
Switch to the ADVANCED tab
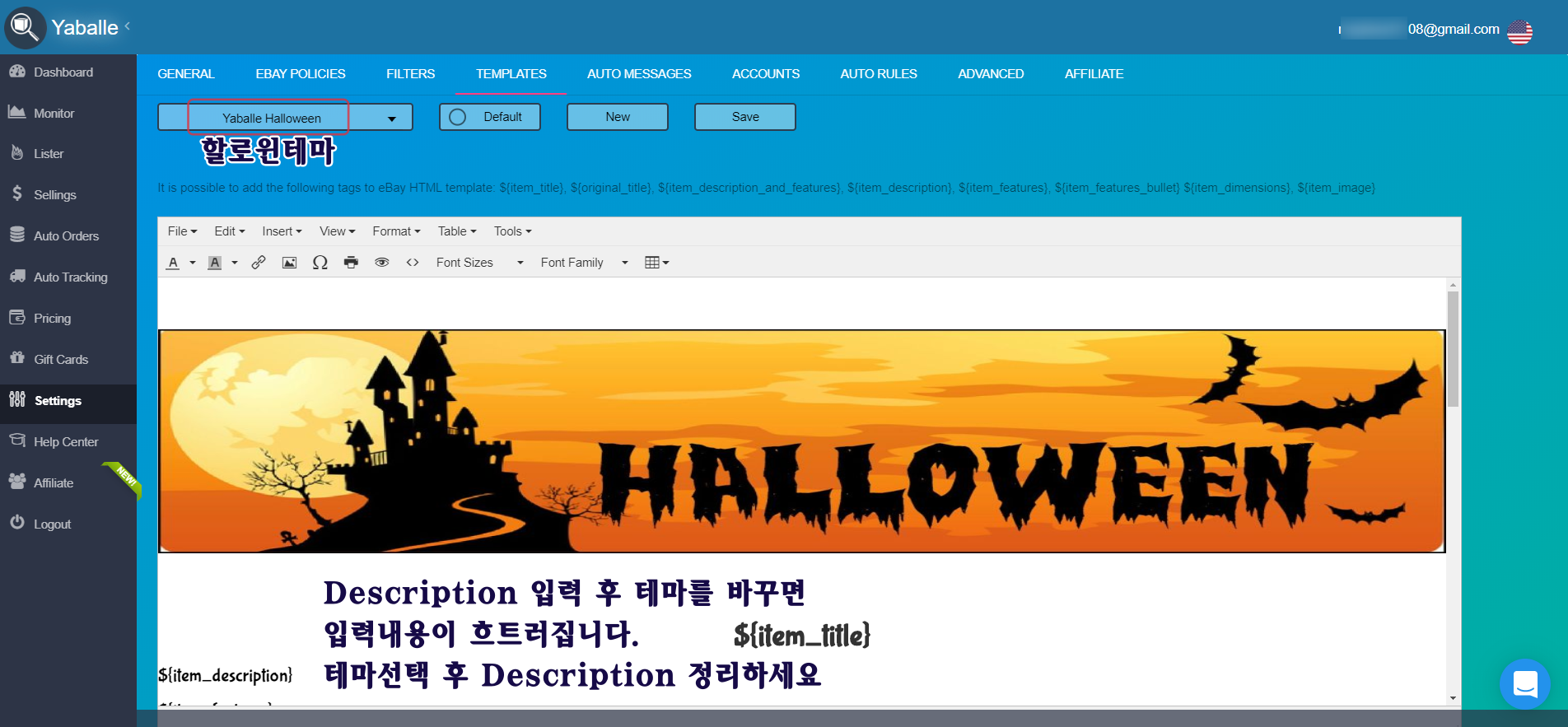coord(991,74)
